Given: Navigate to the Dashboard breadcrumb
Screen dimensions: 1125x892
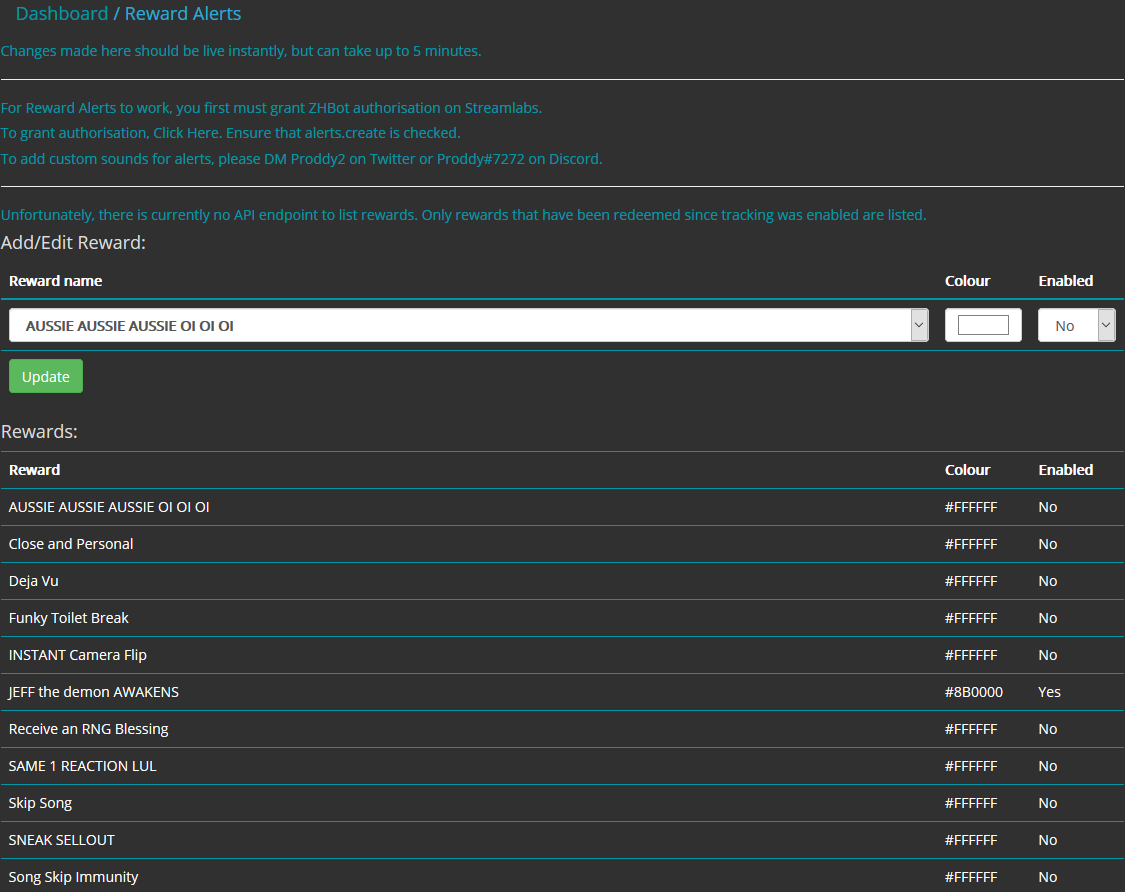Looking at the screenshot, I should click(x=62, y=14).
